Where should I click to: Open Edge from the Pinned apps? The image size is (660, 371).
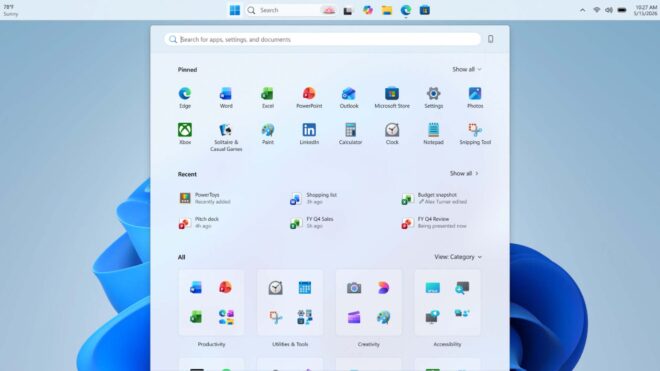[185, 98]
